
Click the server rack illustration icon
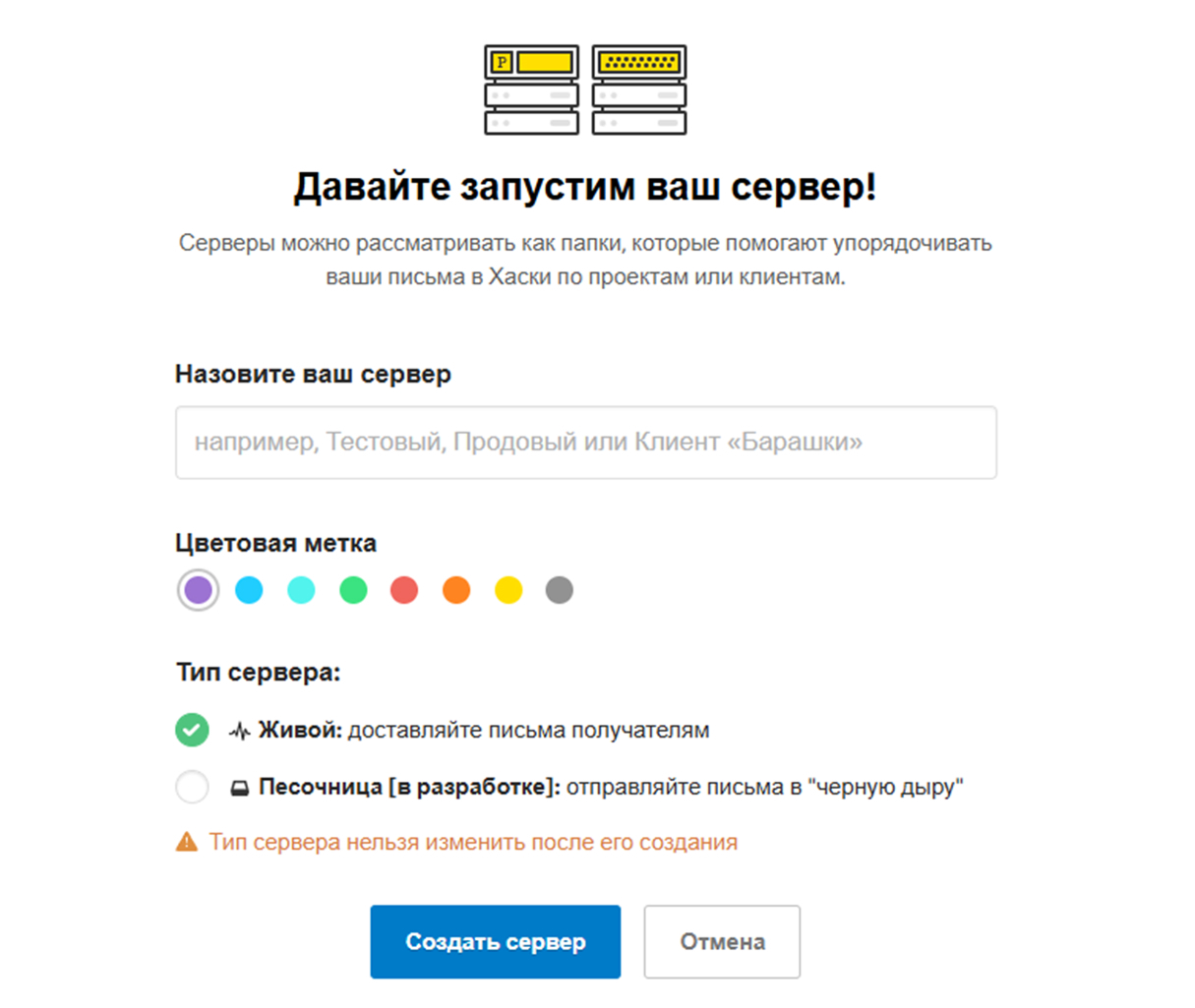click(x=585, y=89)
